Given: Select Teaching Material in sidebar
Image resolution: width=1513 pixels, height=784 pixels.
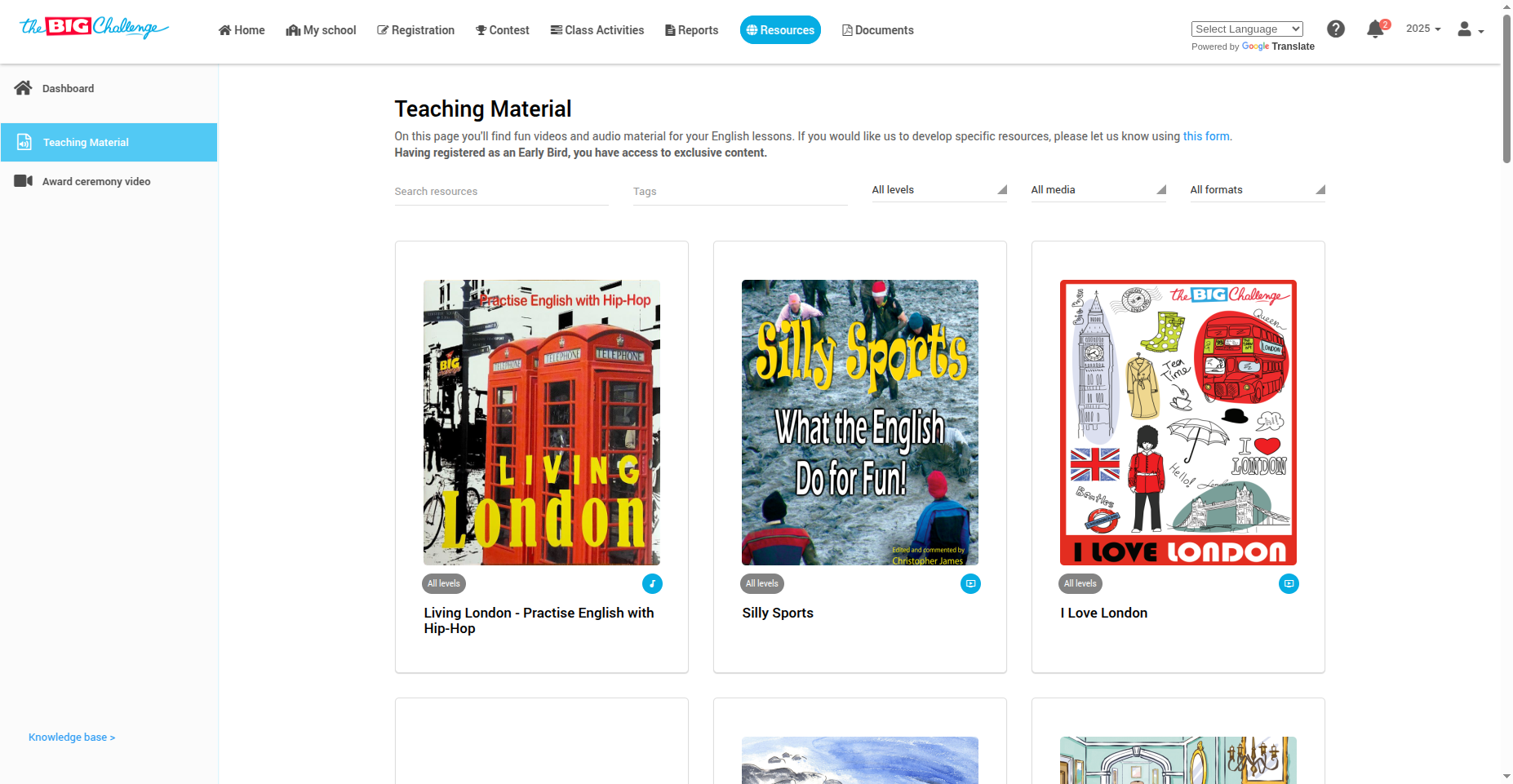Looking at the screenshot, I should click(109, 142).
